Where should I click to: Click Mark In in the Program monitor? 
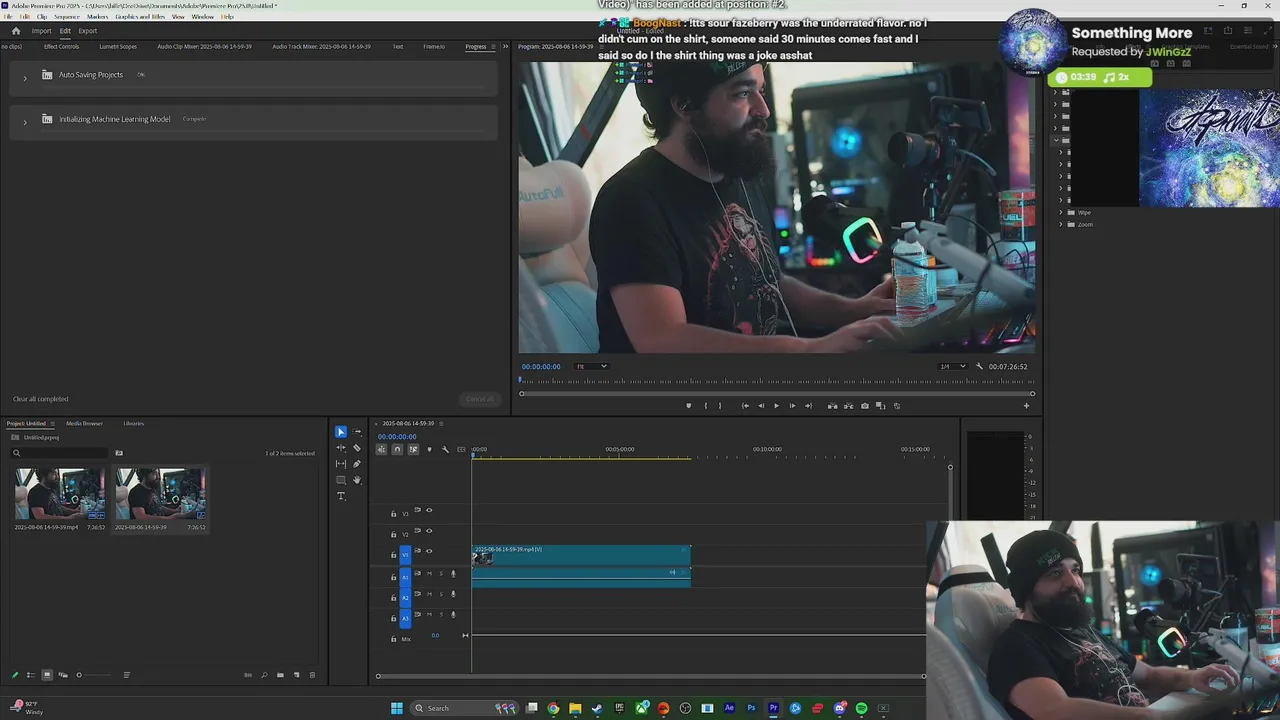click(x=706, y=406)
